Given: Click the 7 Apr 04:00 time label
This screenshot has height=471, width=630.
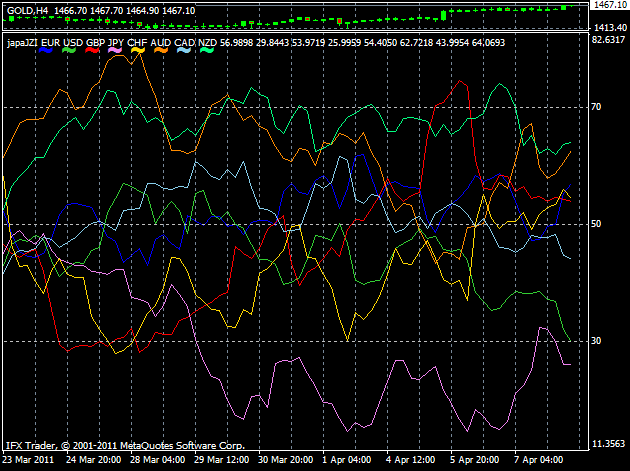Looking at the screenshot, I should click(x=538, y=459).
